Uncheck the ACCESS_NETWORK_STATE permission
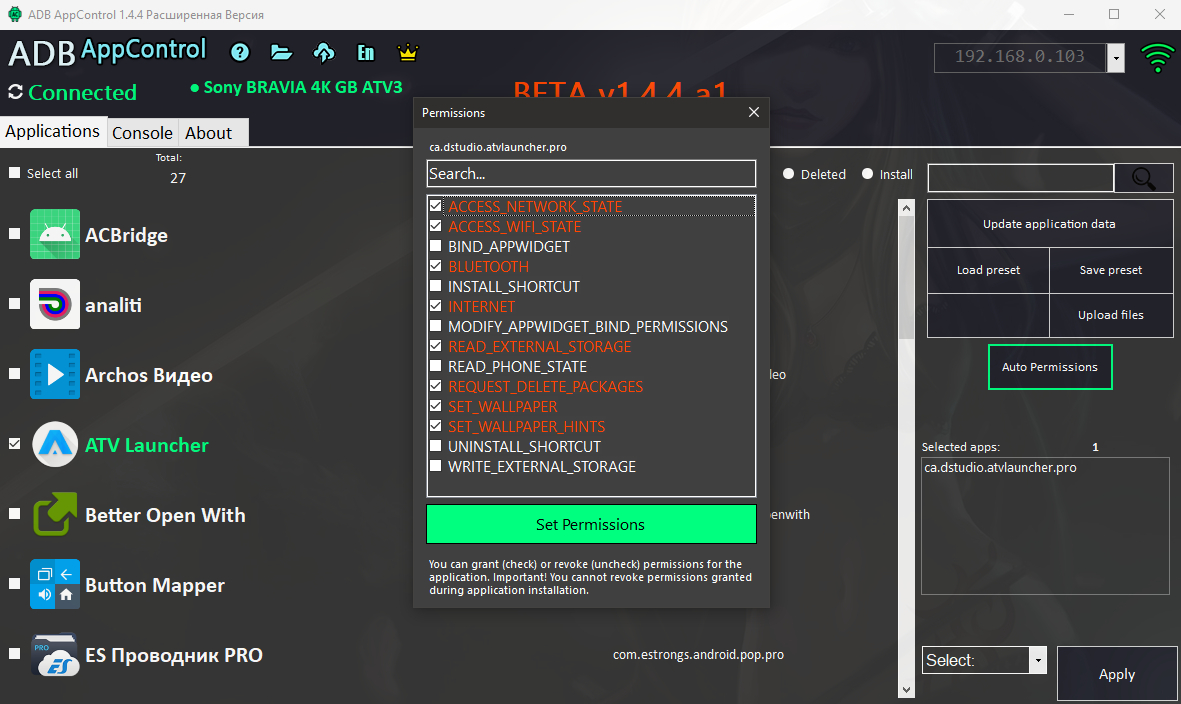This screenshot has width=1181, height=704. (435, 205)
